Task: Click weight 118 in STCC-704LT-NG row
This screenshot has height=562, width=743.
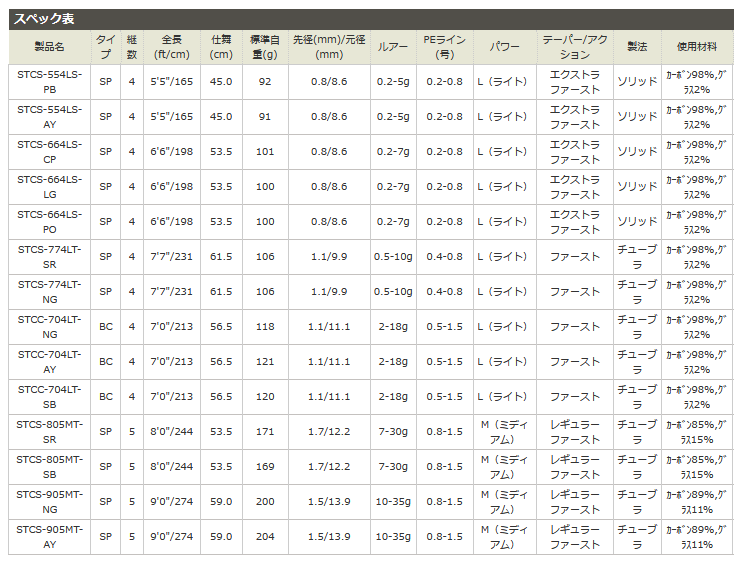Action: tap(265, 327)
